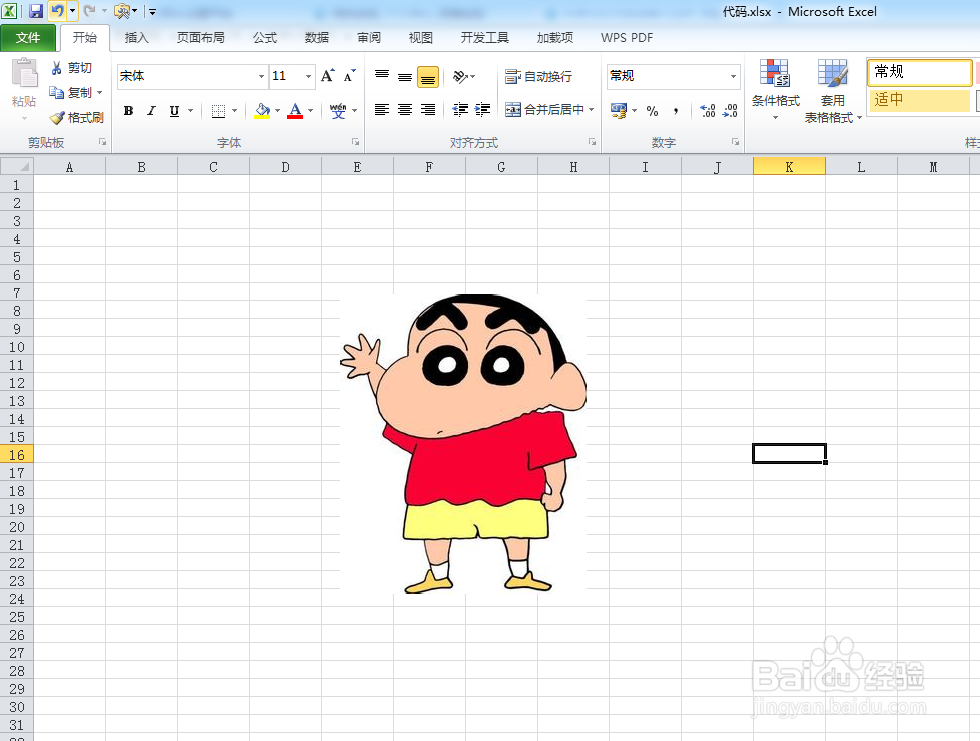Open the font group dialog launcher
This screenshot has height=741, width=980.
point(355,142)
